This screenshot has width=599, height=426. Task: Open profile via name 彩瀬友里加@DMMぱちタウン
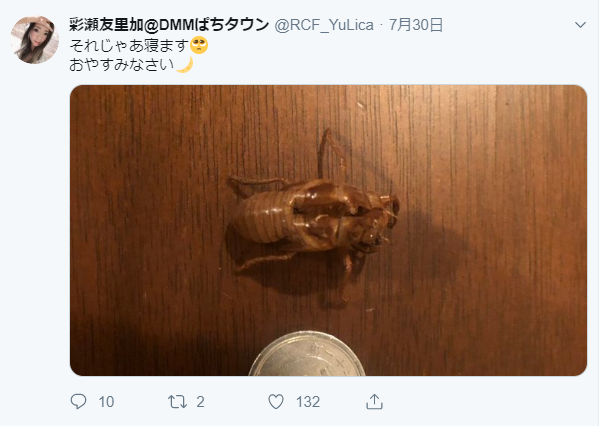point(169,25)
